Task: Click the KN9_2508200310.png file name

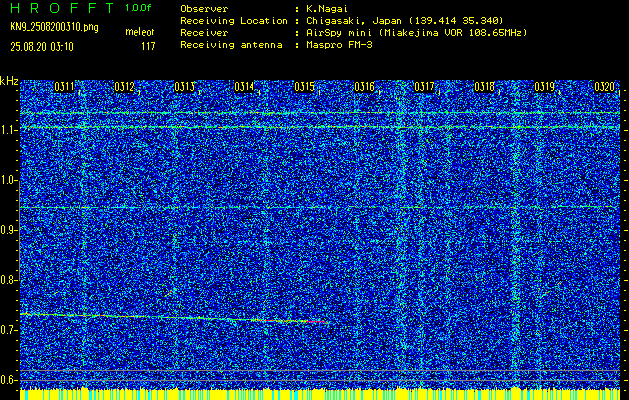Action: click(x=54, y=28)
